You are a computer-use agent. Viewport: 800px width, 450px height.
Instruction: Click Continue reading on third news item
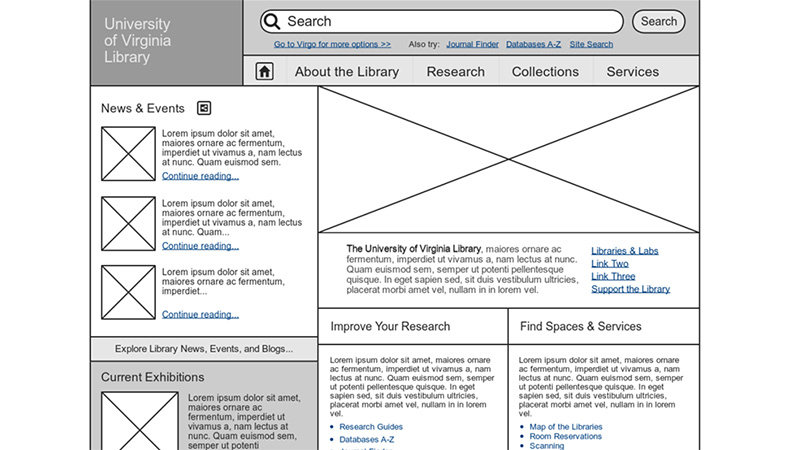[201, 315]
